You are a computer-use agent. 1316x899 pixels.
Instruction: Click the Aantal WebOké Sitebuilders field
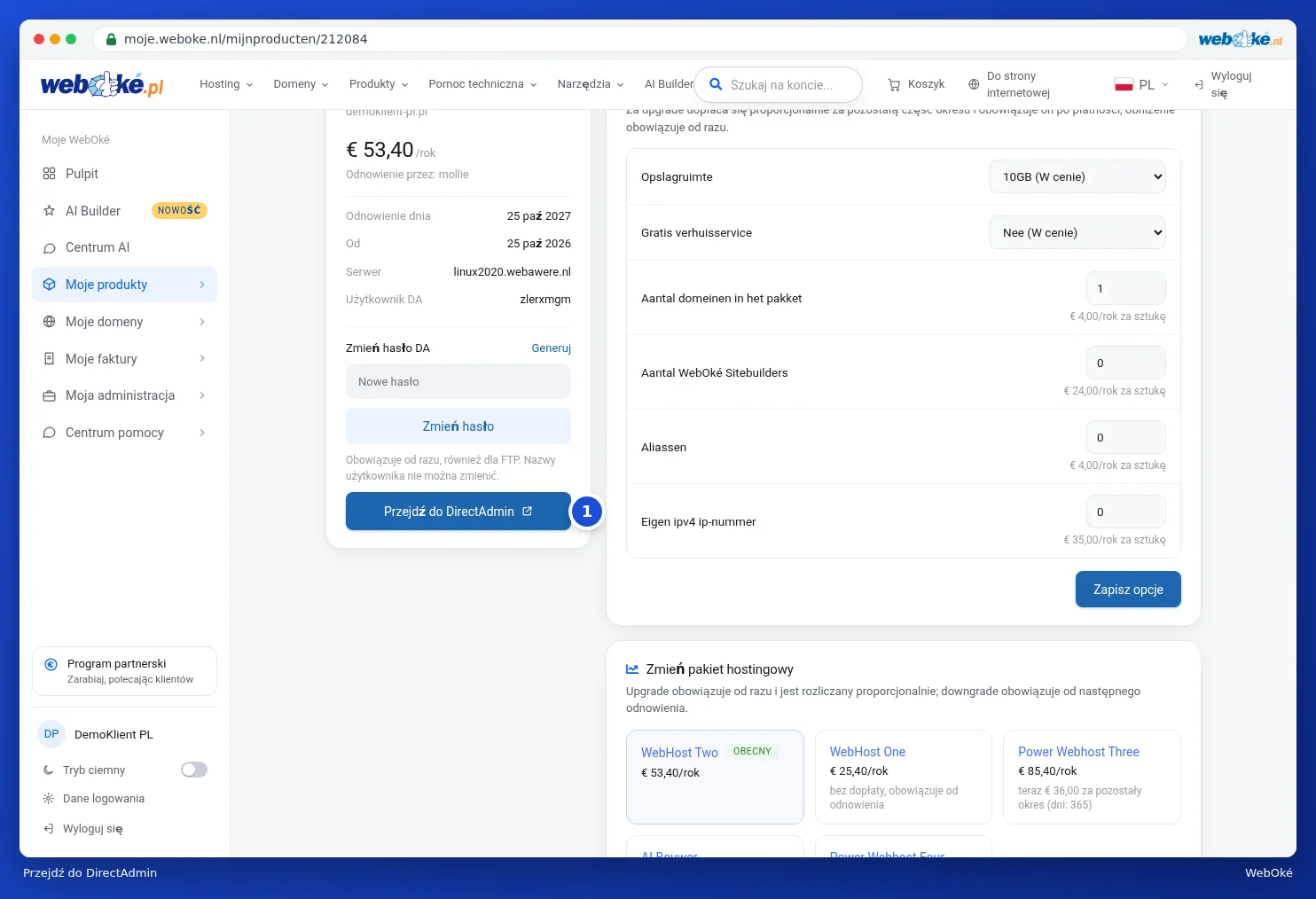coord(1126,363)
